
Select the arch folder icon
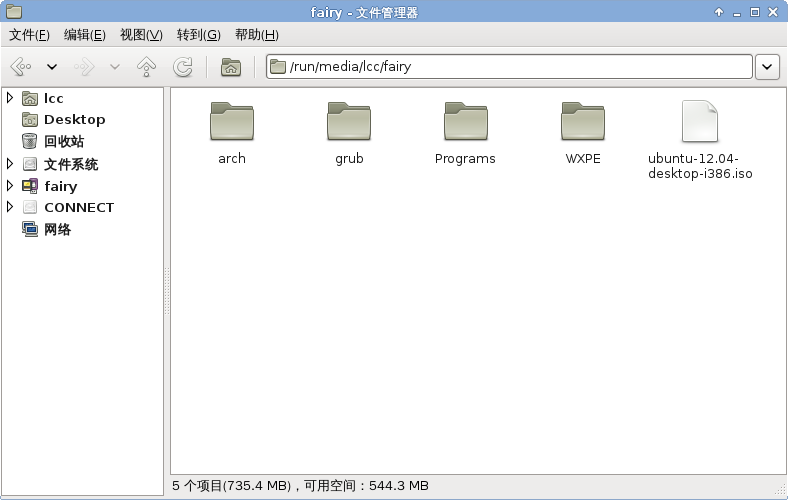[232, 121]
